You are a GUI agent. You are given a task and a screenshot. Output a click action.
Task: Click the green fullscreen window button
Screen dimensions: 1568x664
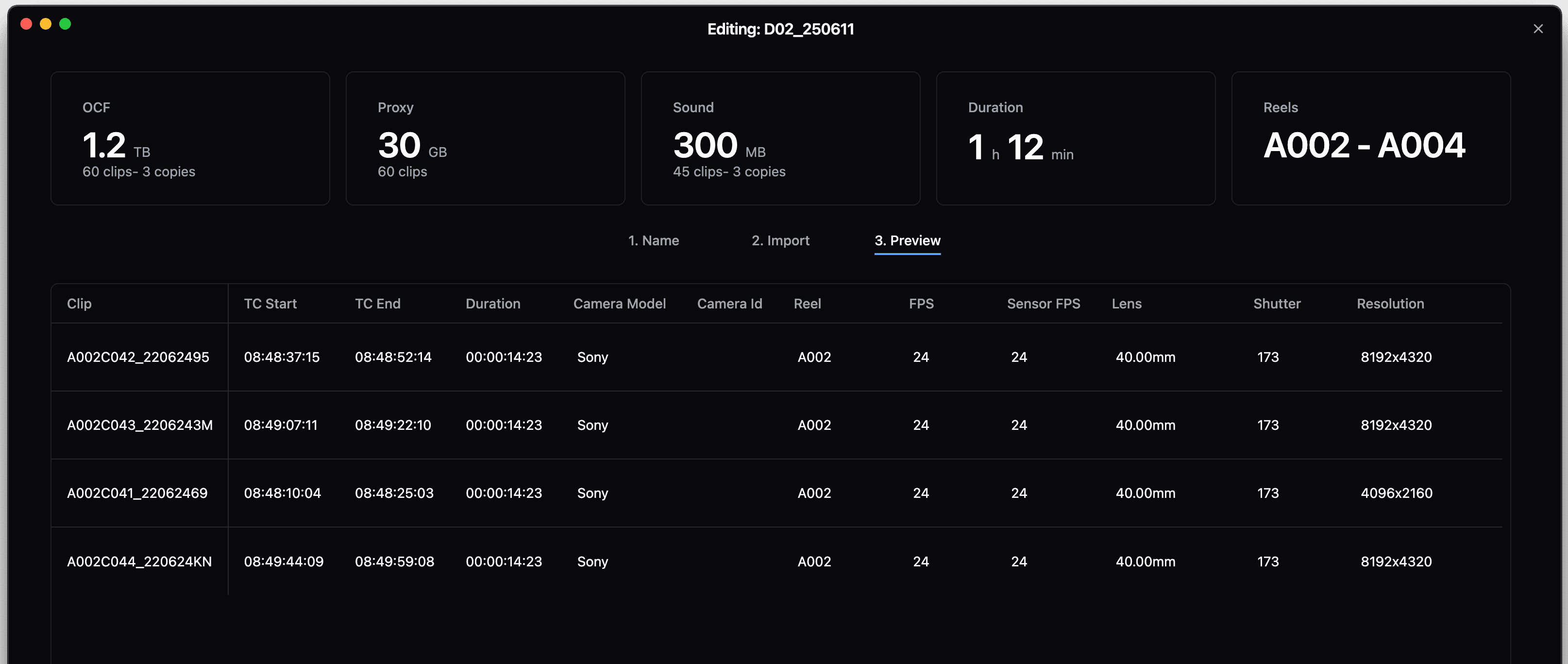65,24
